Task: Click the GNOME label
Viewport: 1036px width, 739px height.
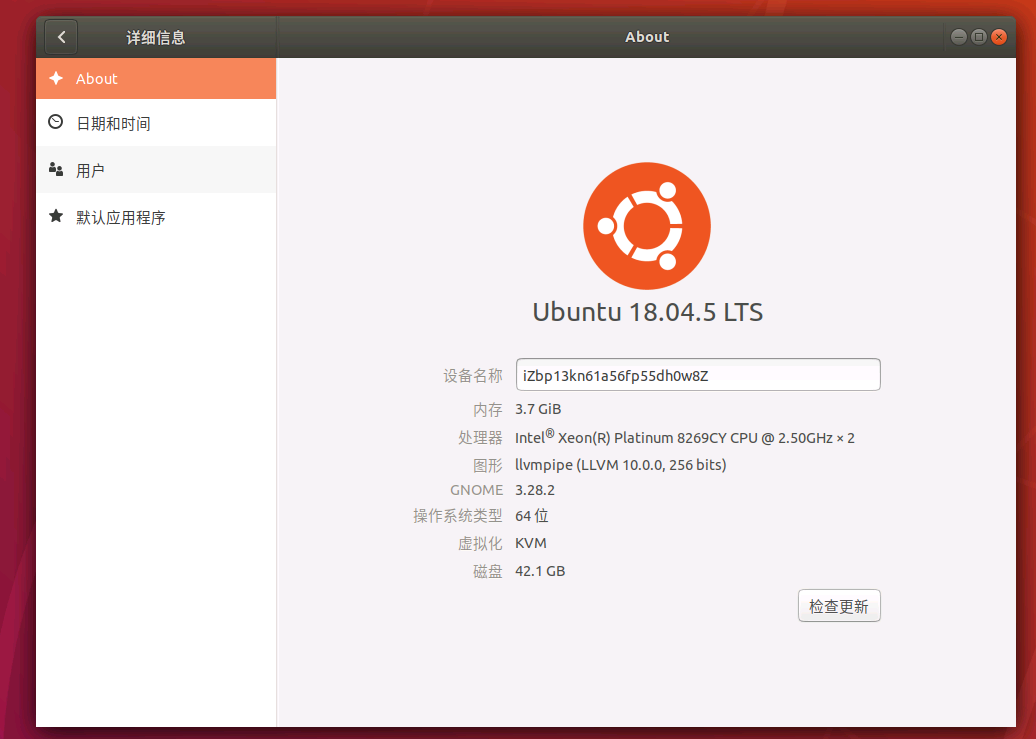Action: coord(476,490)
